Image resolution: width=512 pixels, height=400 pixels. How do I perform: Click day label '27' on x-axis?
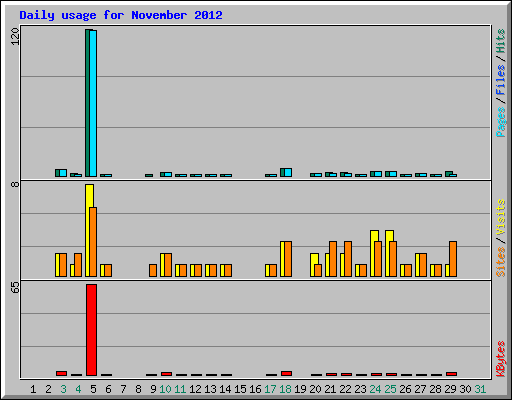pos(420,389)
